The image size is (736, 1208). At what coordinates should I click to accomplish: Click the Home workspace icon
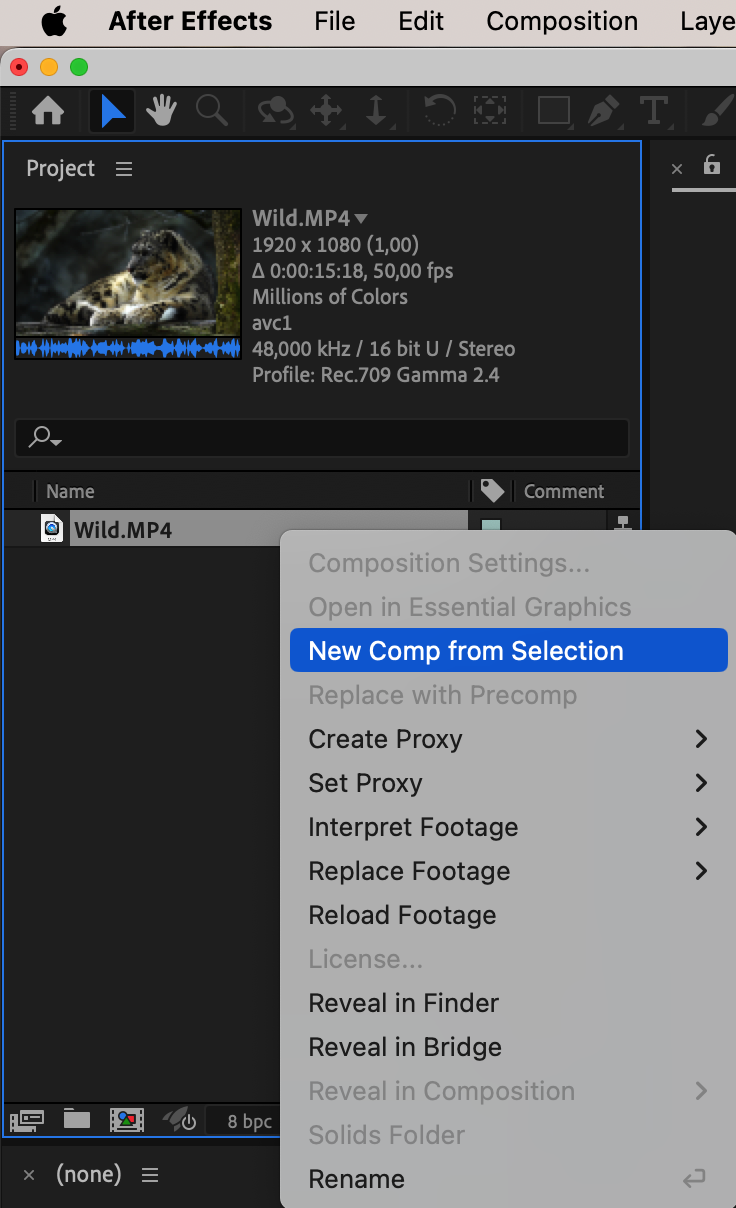[x=48, y=110]
